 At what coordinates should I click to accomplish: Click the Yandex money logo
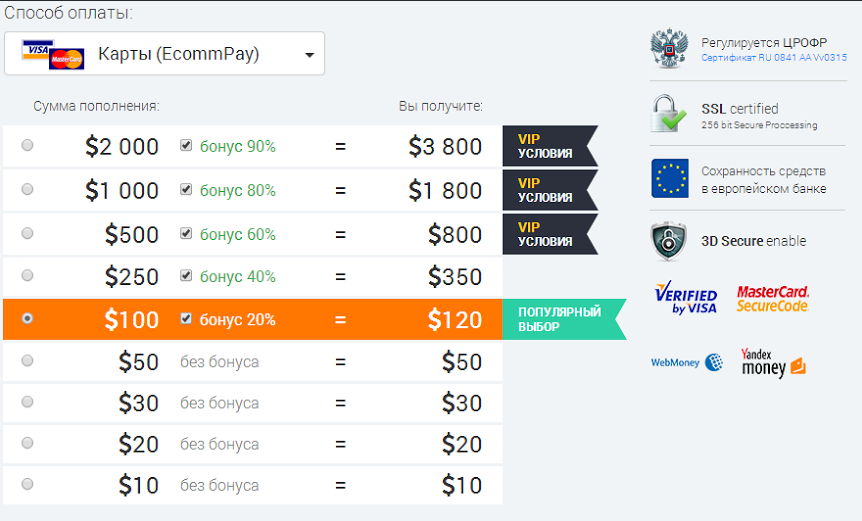[773, 363]
